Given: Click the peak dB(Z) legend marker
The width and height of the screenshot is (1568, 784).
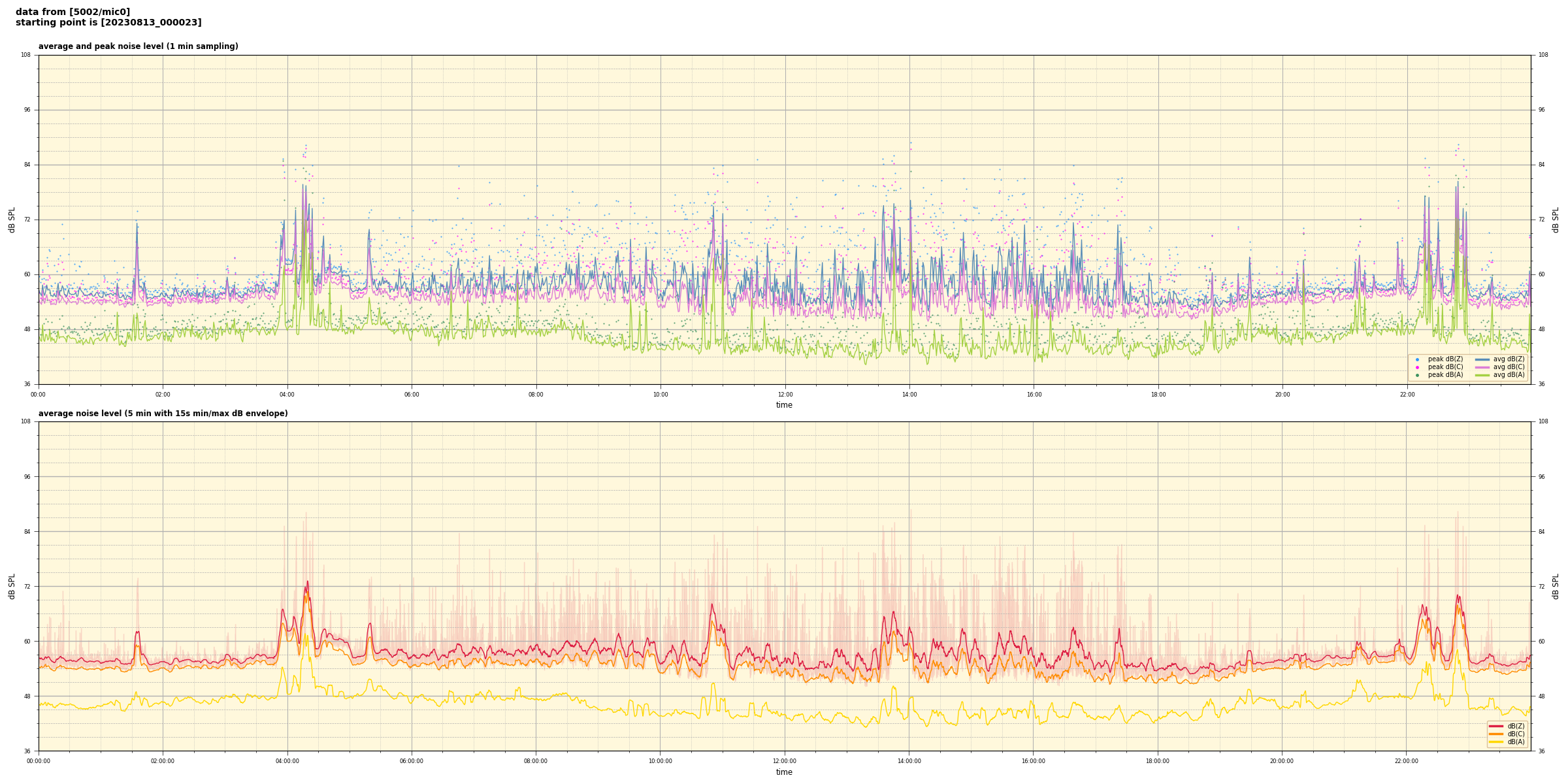Looking at the screenshot, I should coord(1417,359).
